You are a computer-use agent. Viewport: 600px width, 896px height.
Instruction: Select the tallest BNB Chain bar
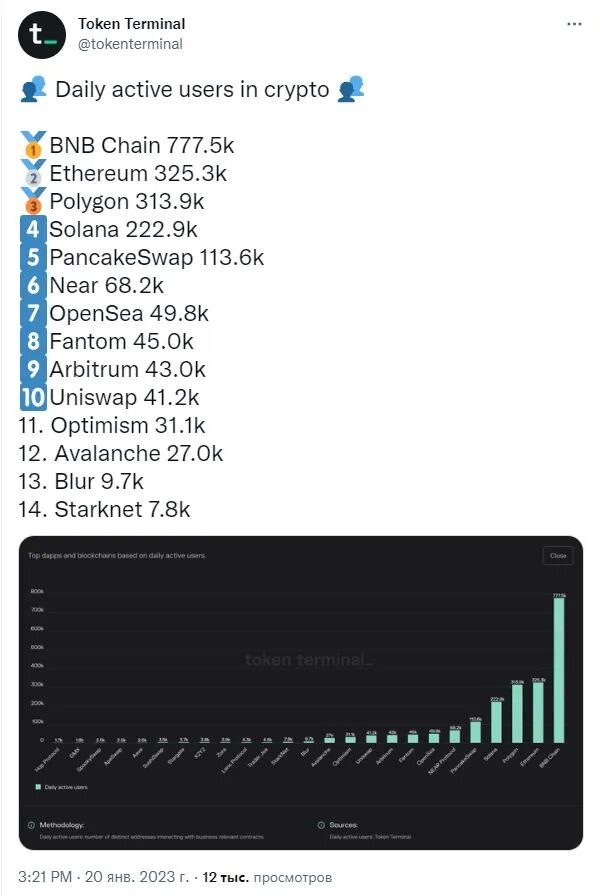tap(559, 670)
